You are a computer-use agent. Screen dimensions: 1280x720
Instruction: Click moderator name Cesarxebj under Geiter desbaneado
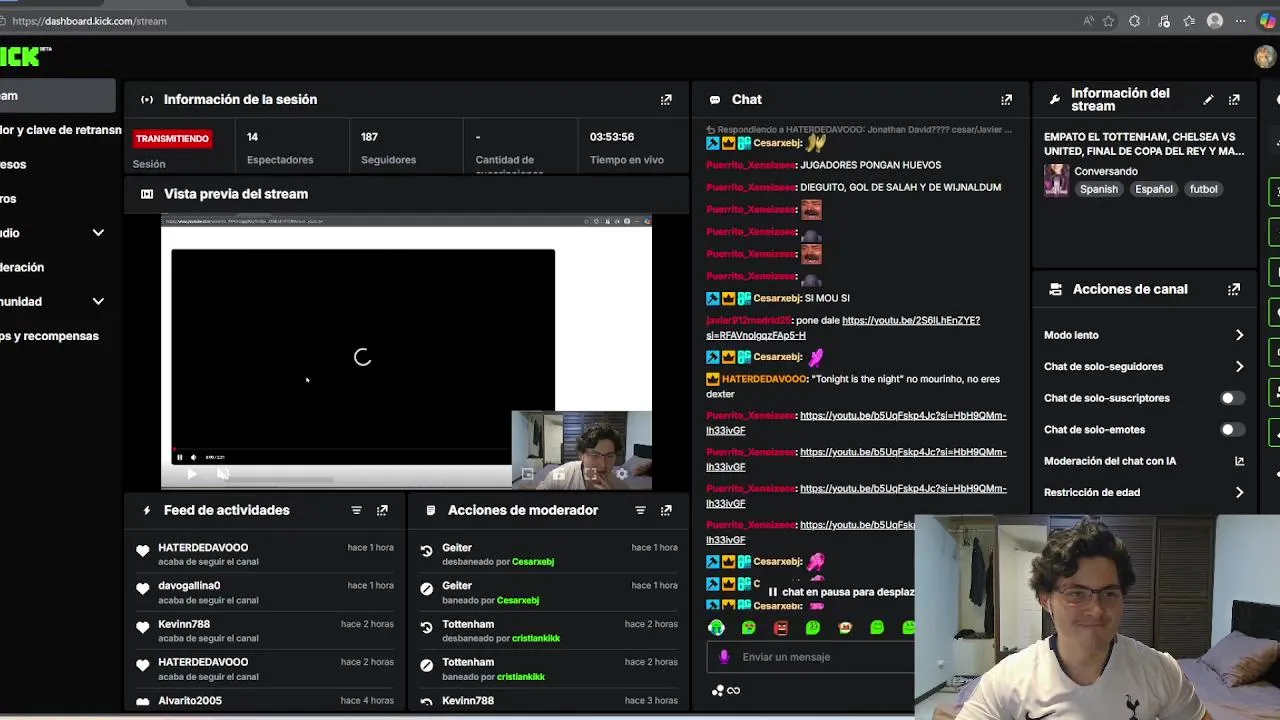[533, 562]
